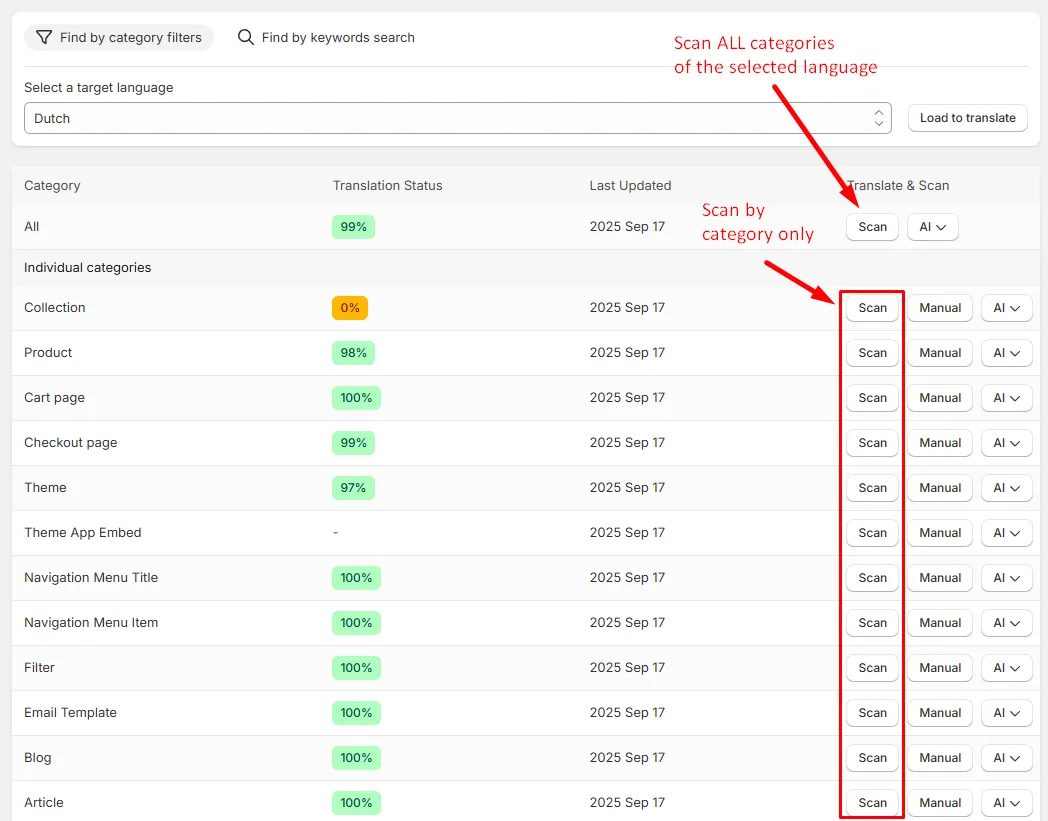
Task: Click the 97% status badge for Theme
Action: (353, 487)
